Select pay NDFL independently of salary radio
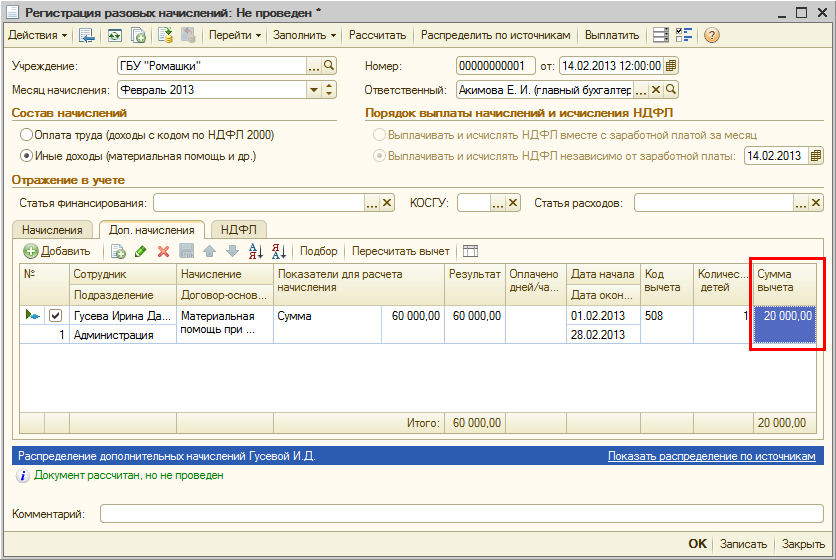This screenshot has height=560, width=836. 379,156
